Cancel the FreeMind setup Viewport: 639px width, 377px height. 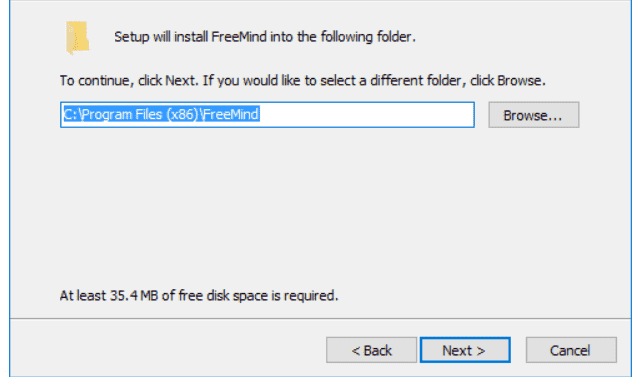(x=571, y=350)
